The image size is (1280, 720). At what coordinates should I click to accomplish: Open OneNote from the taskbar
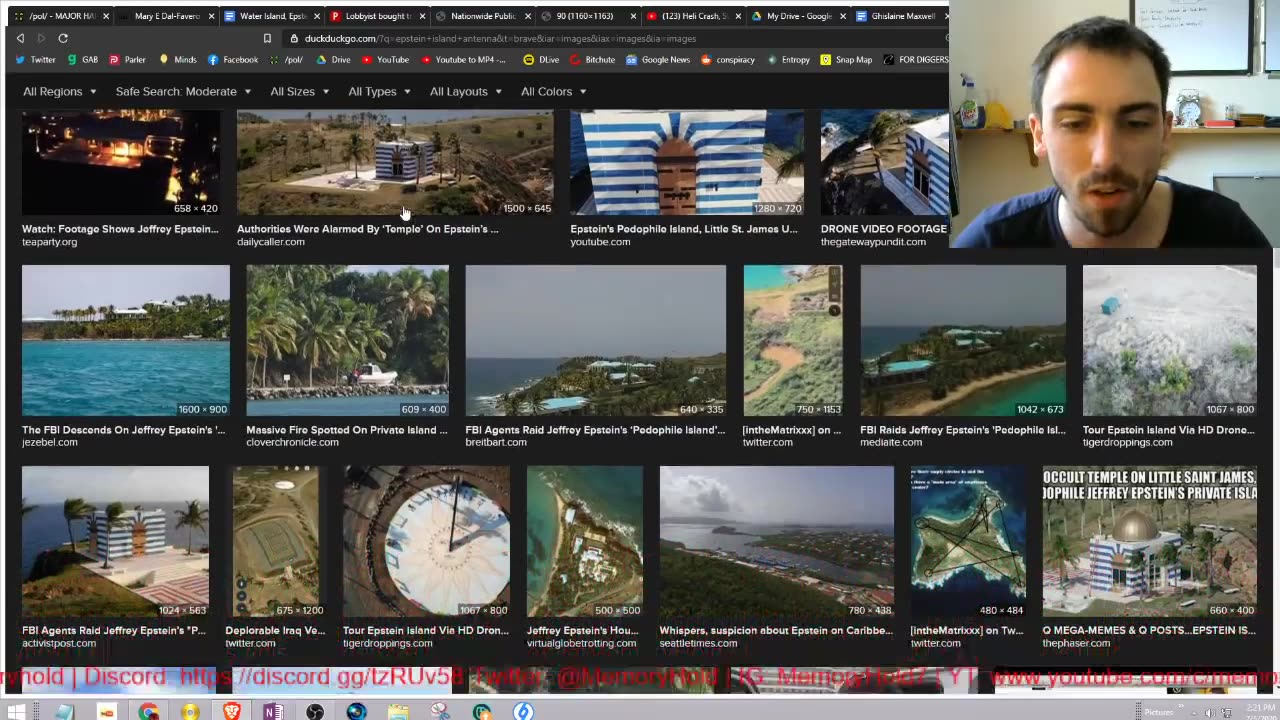273,712
